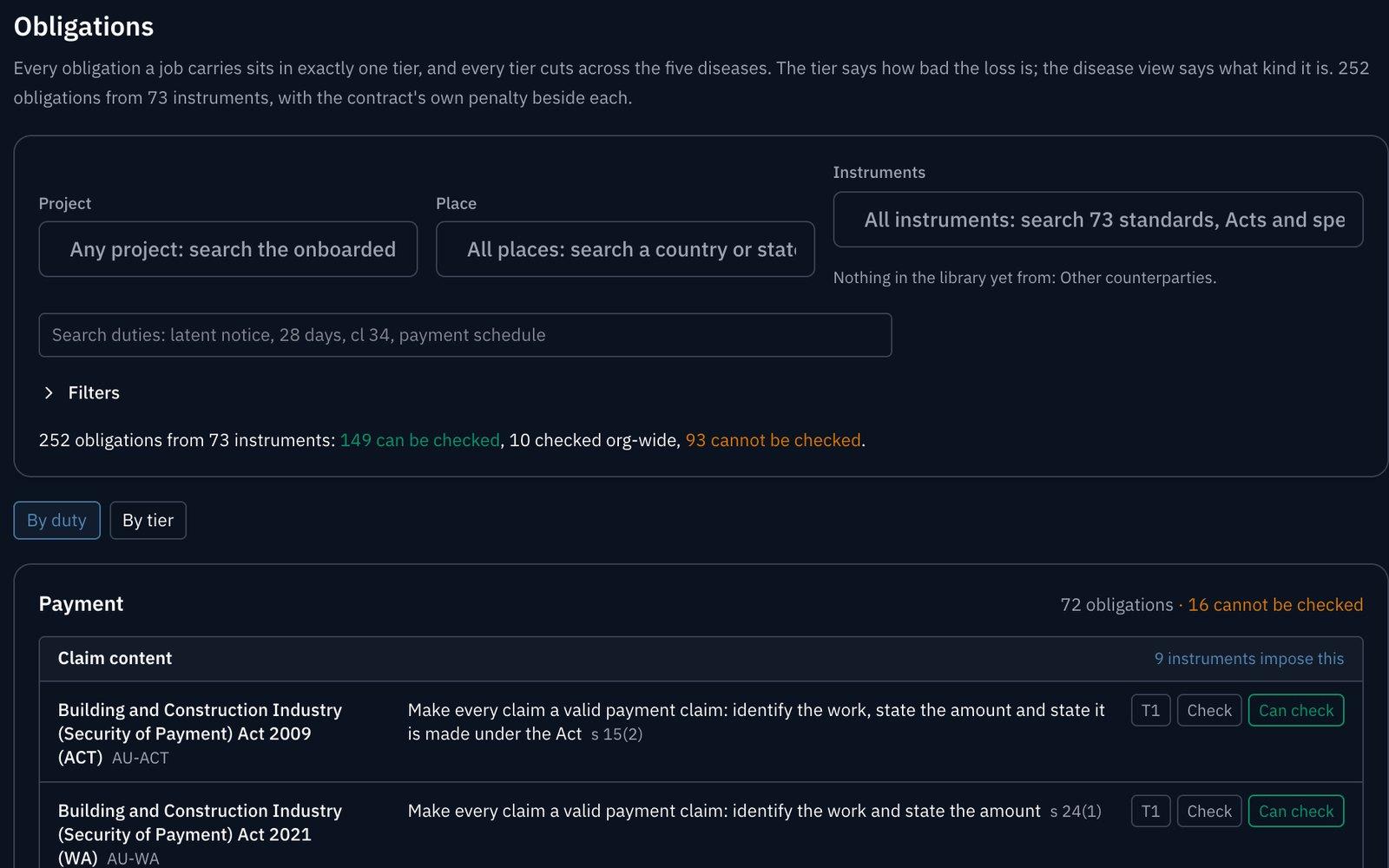Click the WA row duty description
1389x868 pixels.
click(x=724, y=812)
